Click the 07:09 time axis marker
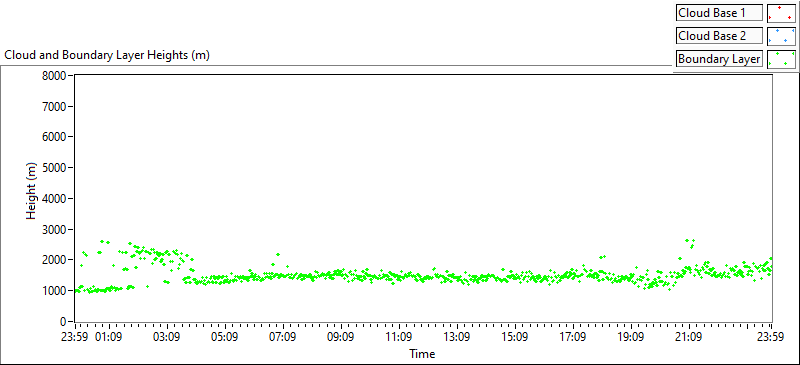Image resolution: width=800 pixels, height=365 pixels. 283,337
